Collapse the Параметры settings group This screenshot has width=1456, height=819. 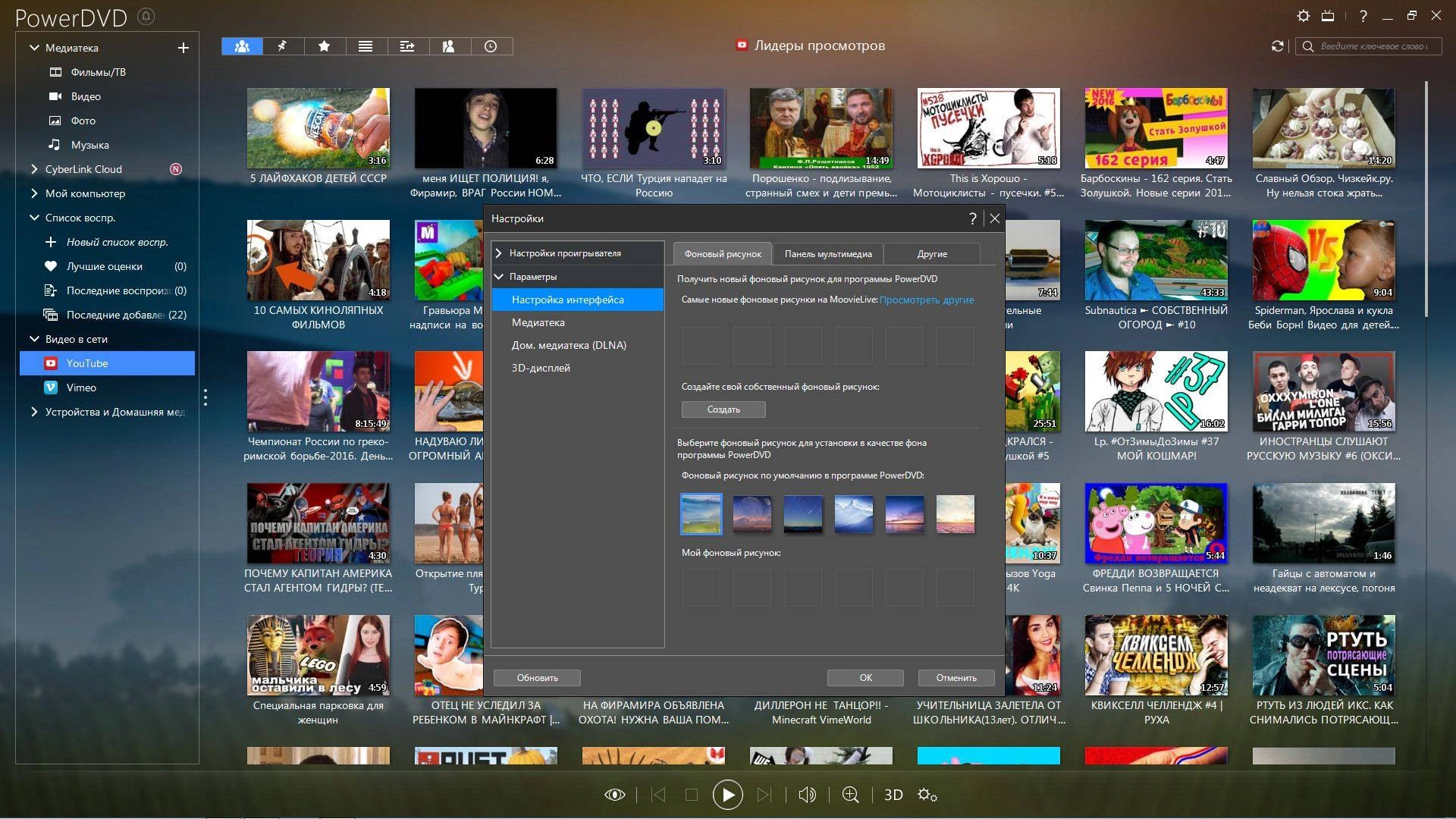499,277
